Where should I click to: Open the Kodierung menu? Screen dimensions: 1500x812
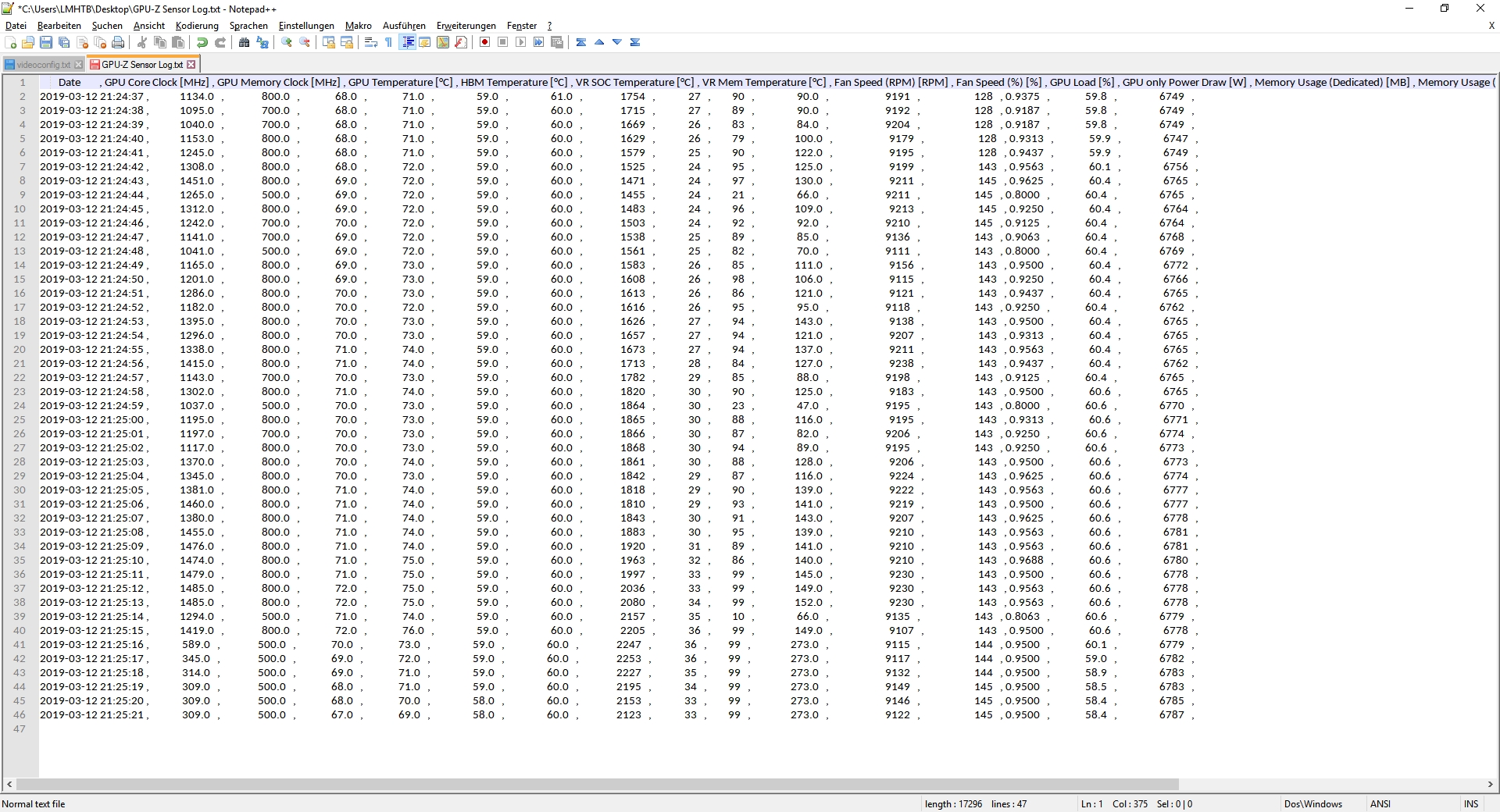(197, 26)
